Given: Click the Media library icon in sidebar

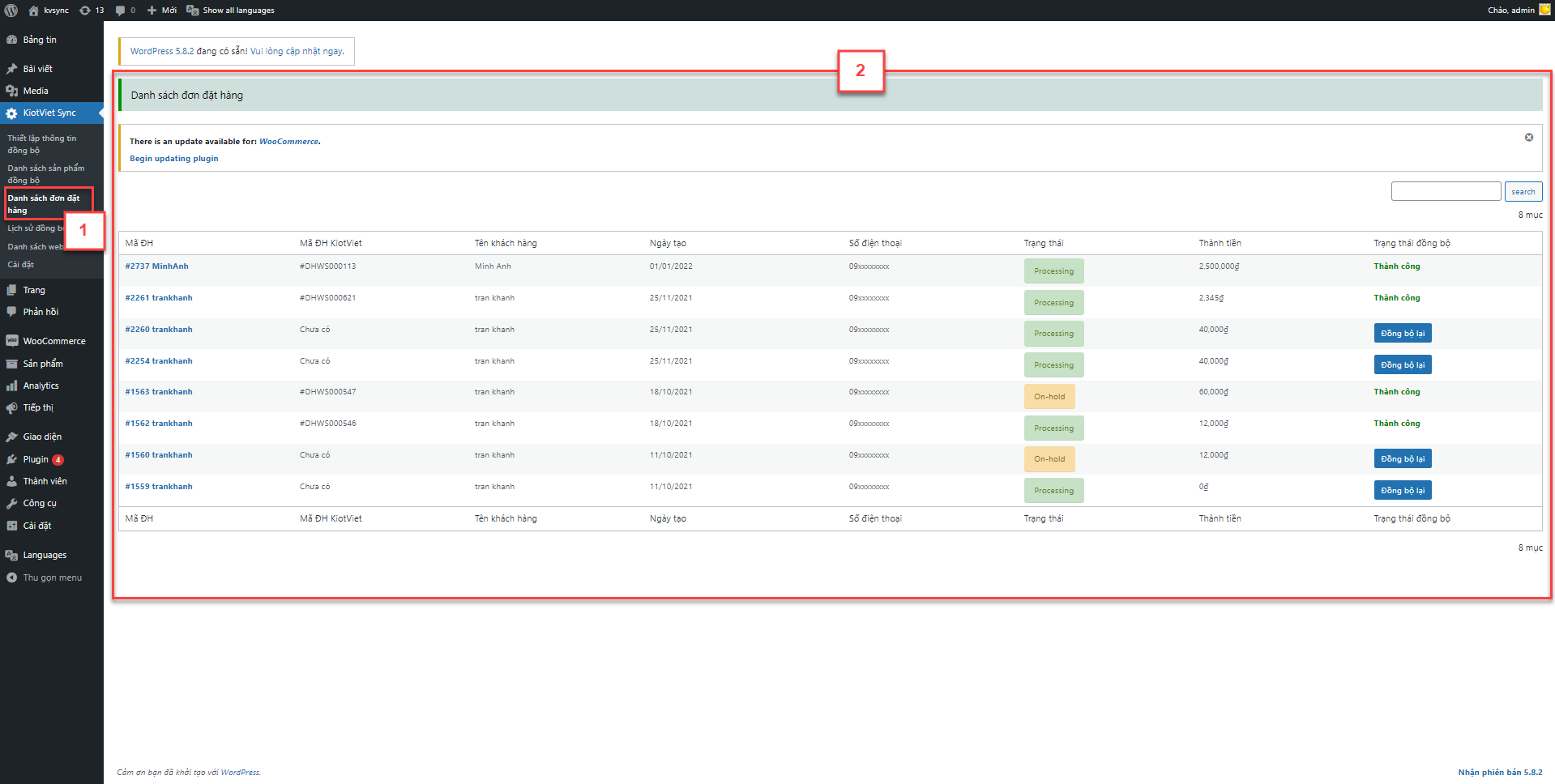Looking at the screenshot, I should (11, 91).
